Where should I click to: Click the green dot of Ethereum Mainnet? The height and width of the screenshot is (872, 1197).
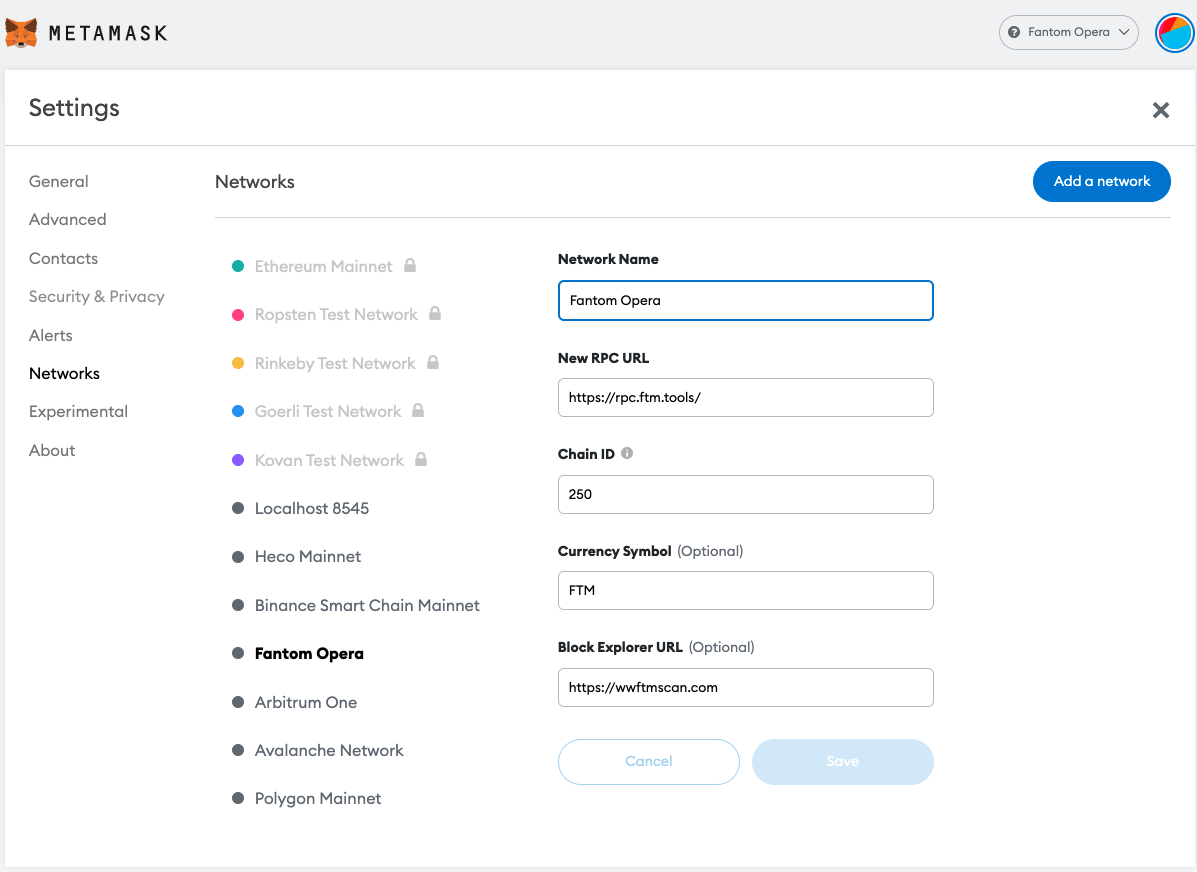[238, 266]
